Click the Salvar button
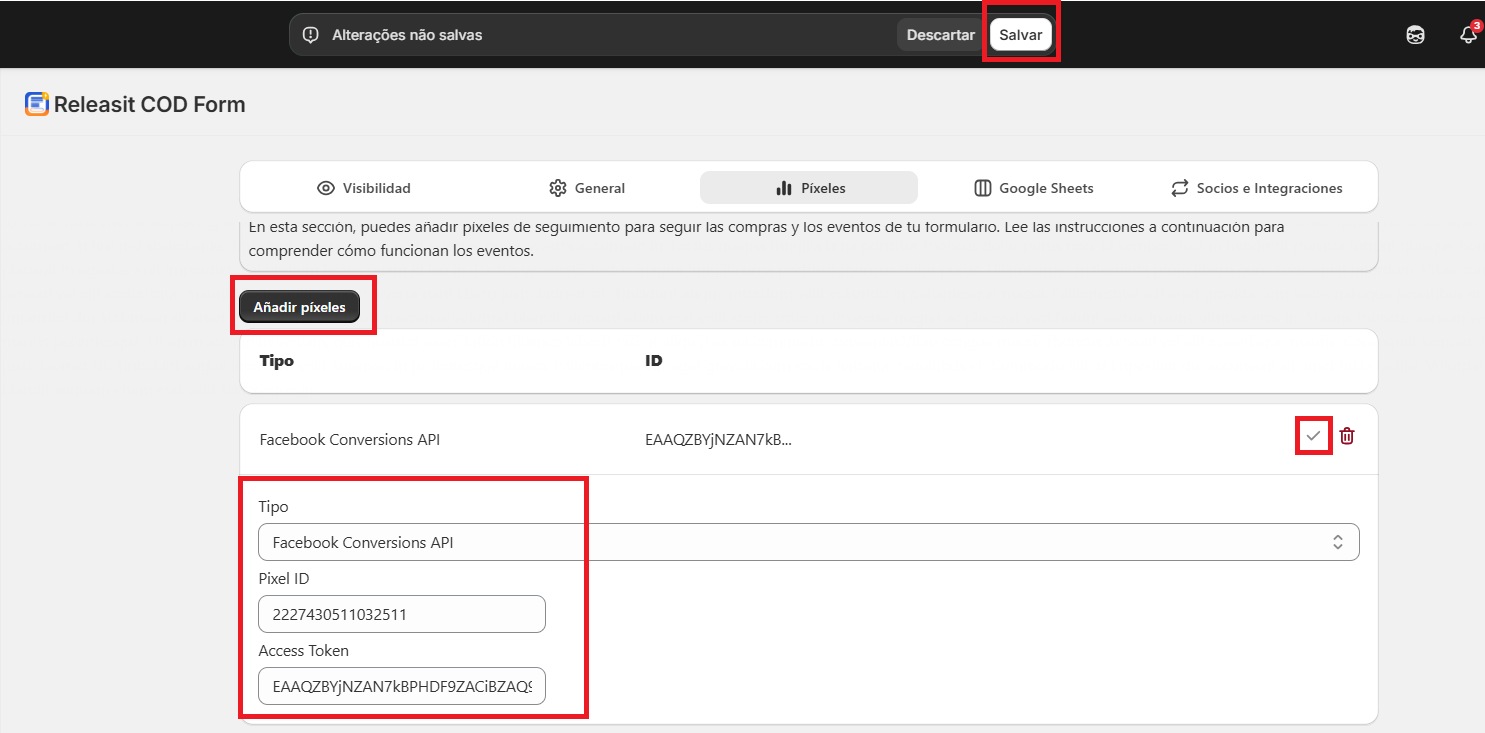1485x733 pixels. click(1021, 35)
